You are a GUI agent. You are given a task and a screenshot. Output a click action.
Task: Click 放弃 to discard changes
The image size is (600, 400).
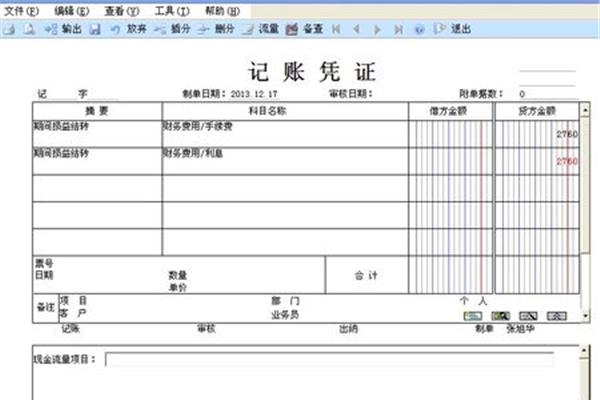tap(129, 29)
